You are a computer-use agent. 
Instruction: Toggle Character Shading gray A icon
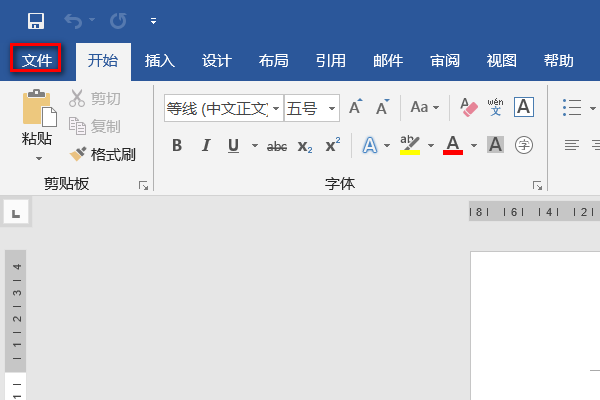[x=495, y=145]
